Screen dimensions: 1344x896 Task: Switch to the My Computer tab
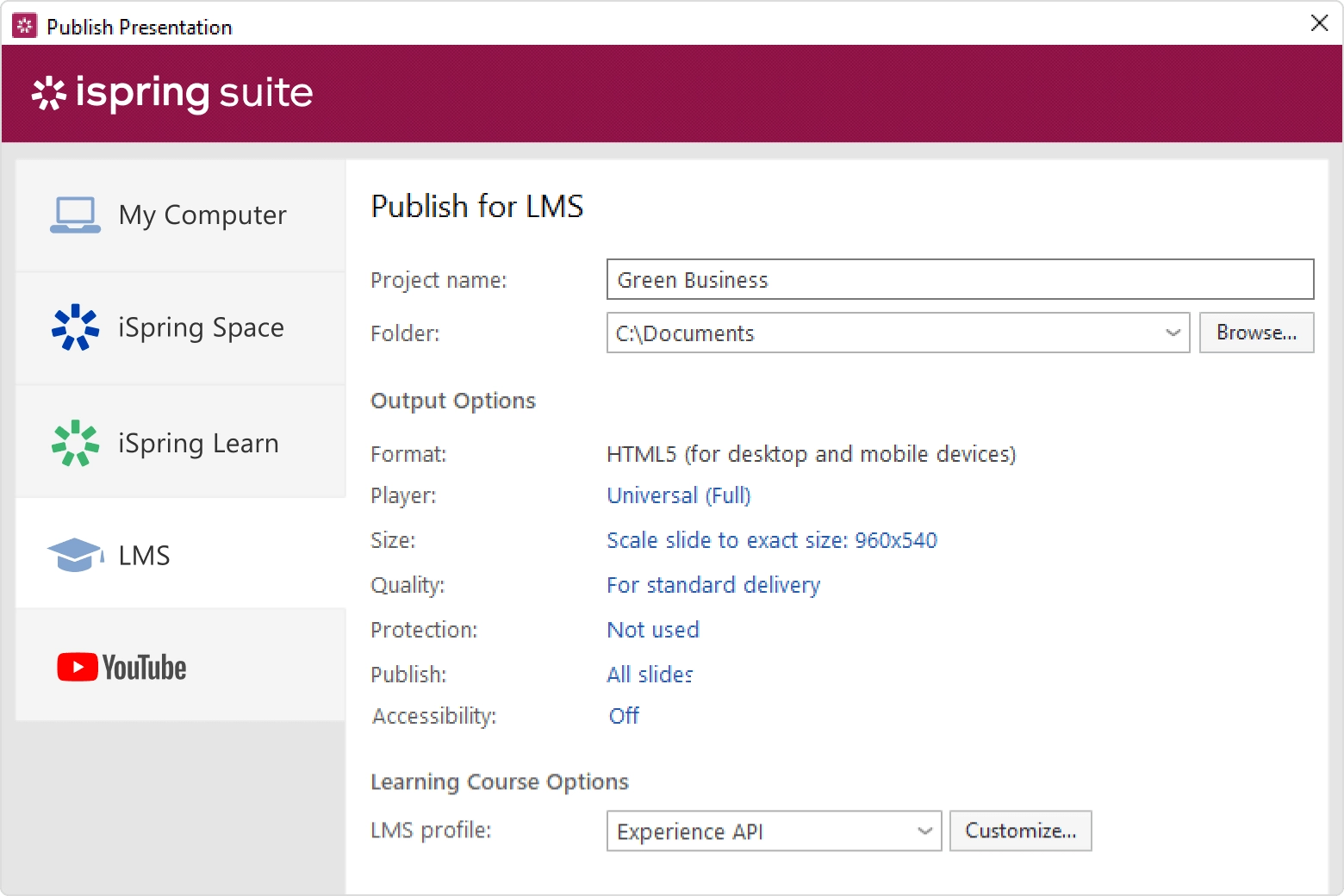pyautogui.click(x=181, y=215)
